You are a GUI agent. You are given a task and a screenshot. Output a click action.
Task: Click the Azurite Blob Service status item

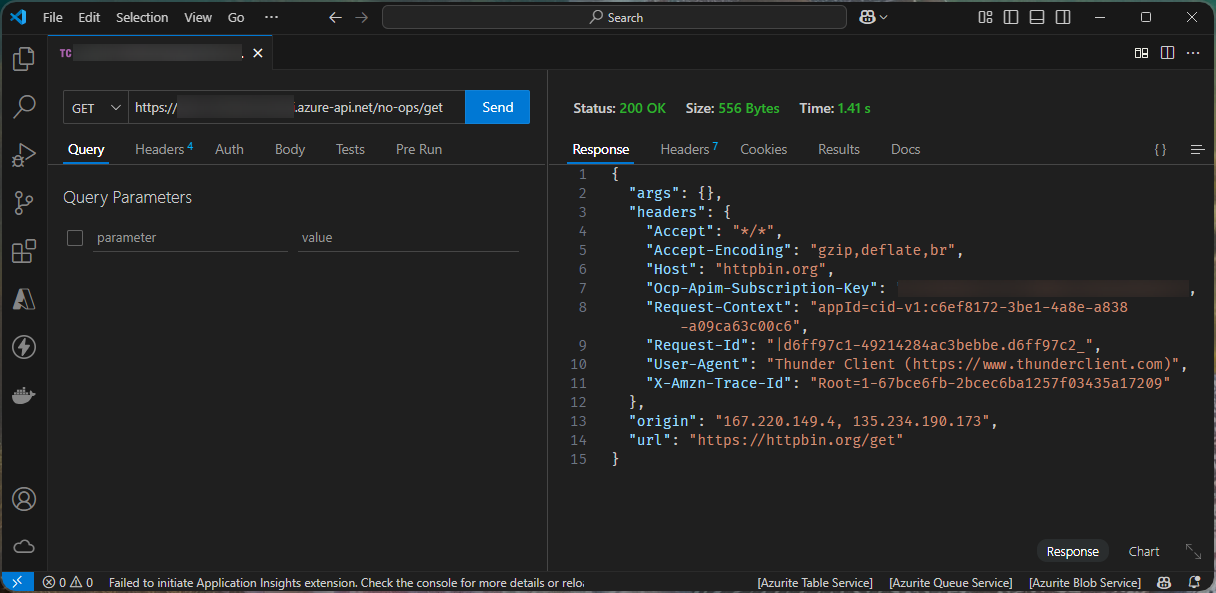coord(1085,582)
